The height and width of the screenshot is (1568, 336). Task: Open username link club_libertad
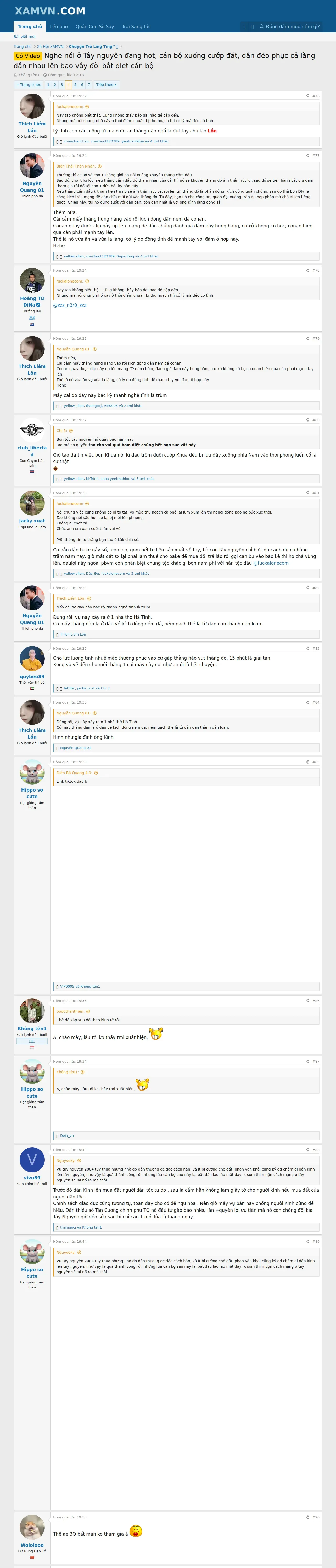pyautogui.click(x=32, y=451)
